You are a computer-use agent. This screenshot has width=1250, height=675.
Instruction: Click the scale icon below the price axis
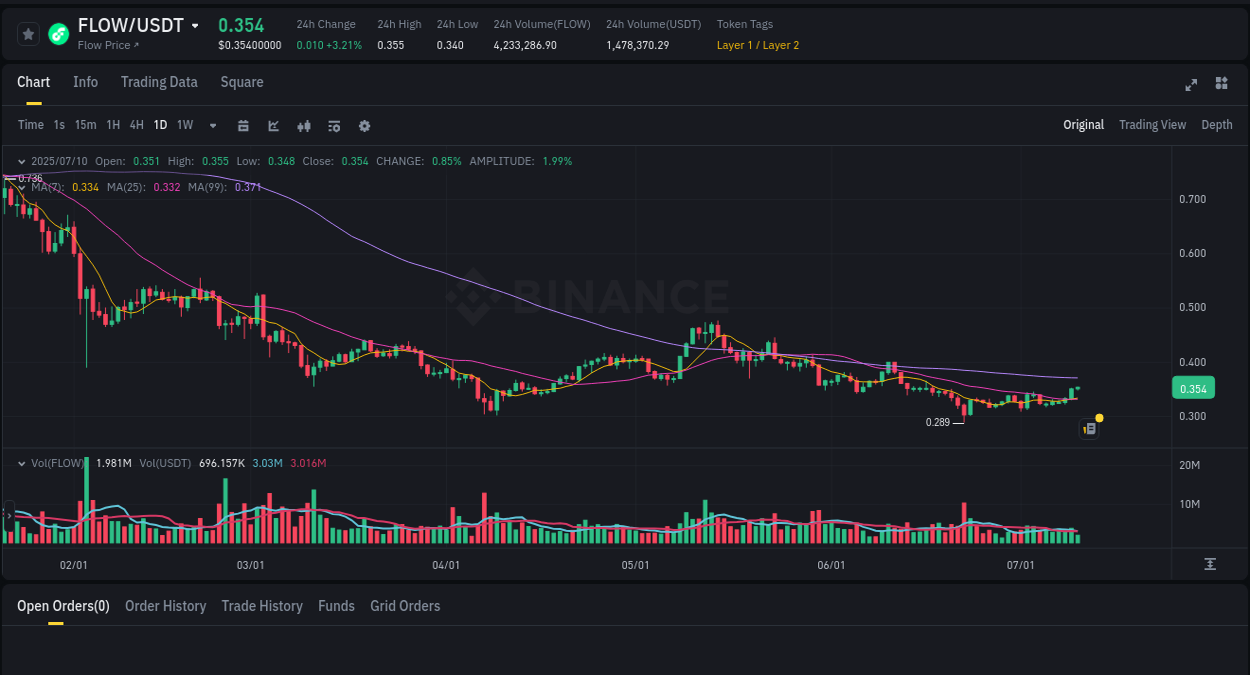click(1208, 565)
